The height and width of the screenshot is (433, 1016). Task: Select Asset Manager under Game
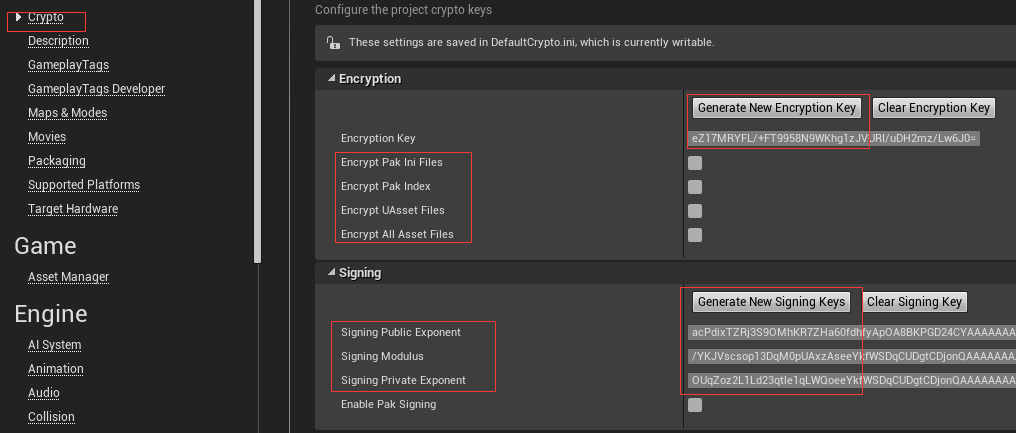[68, 277]
